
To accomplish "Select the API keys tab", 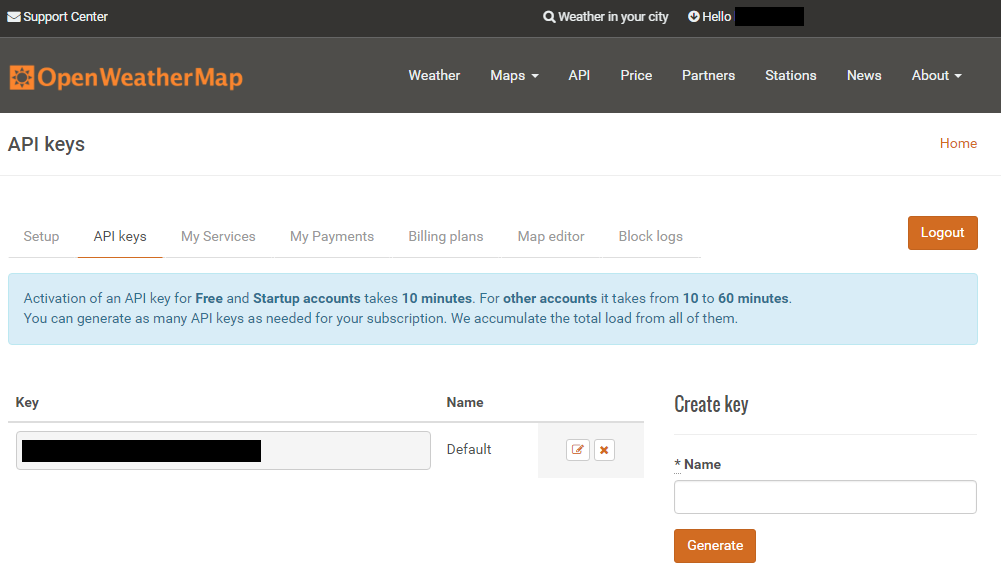I will (x=120, y=236).
